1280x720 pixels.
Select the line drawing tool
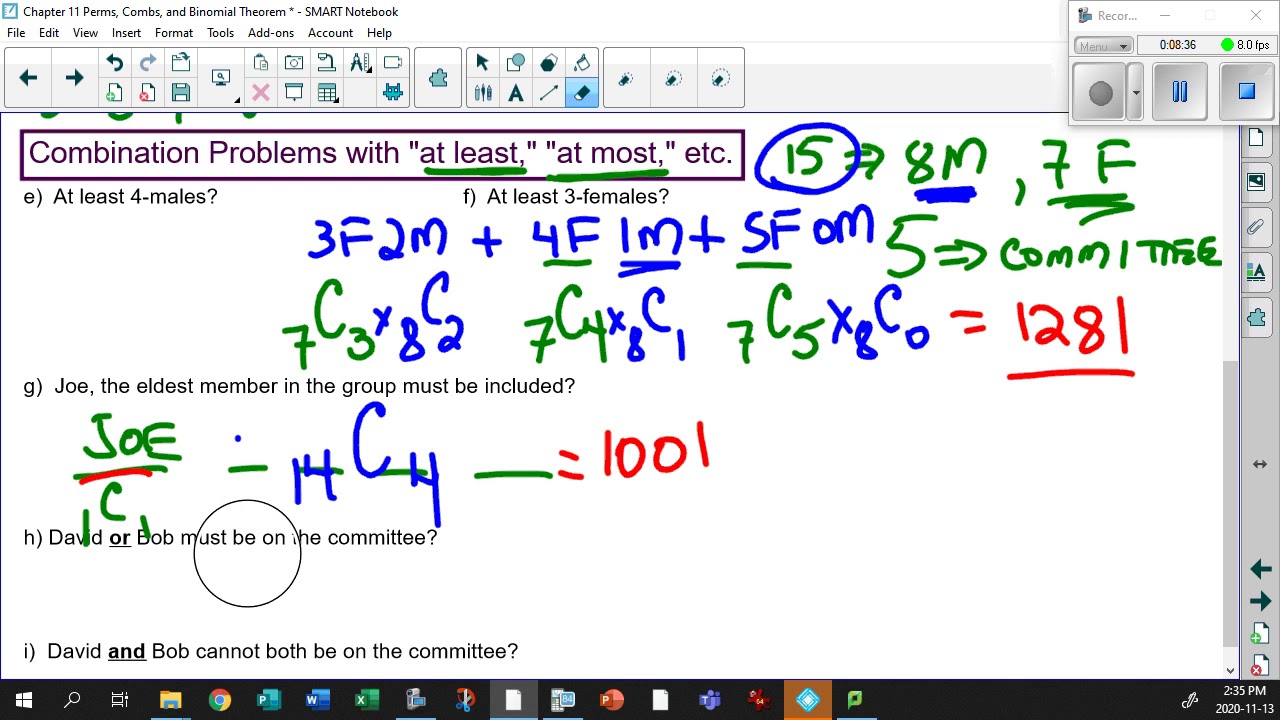point(549,93)
